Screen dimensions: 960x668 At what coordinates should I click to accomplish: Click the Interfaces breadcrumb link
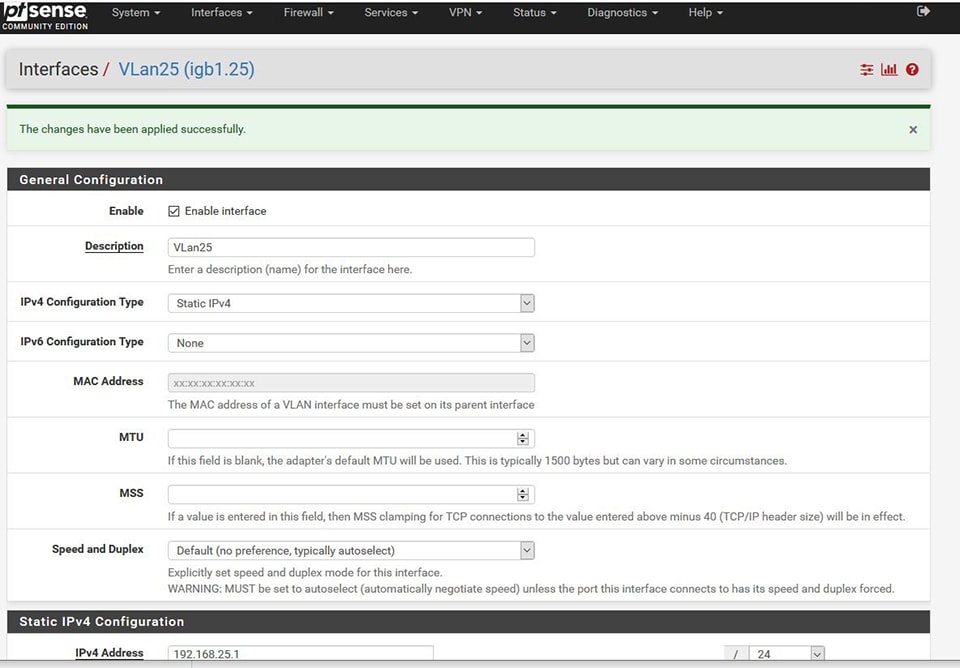[x=58, y=70]
